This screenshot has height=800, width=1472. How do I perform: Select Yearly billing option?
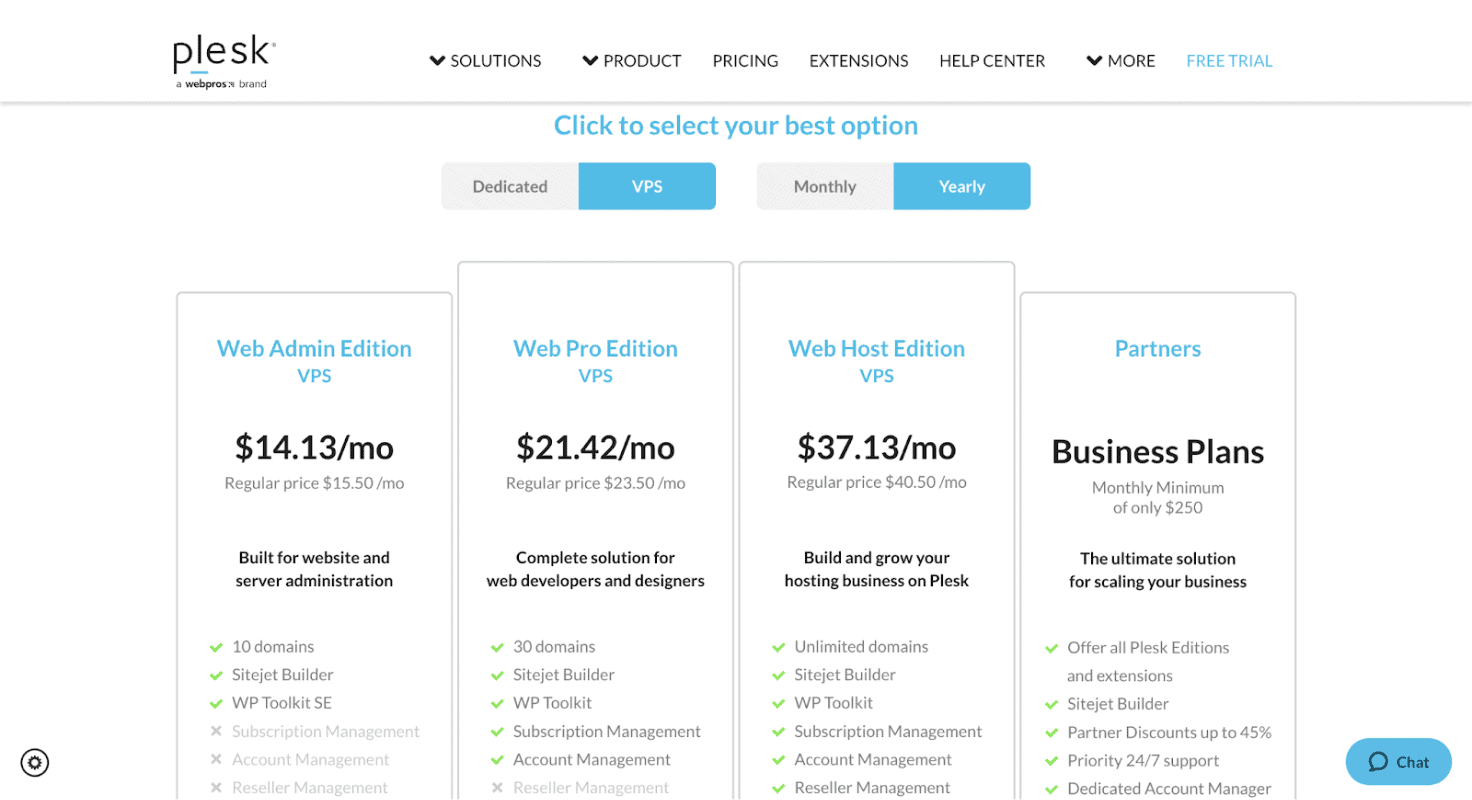[962, 186]
